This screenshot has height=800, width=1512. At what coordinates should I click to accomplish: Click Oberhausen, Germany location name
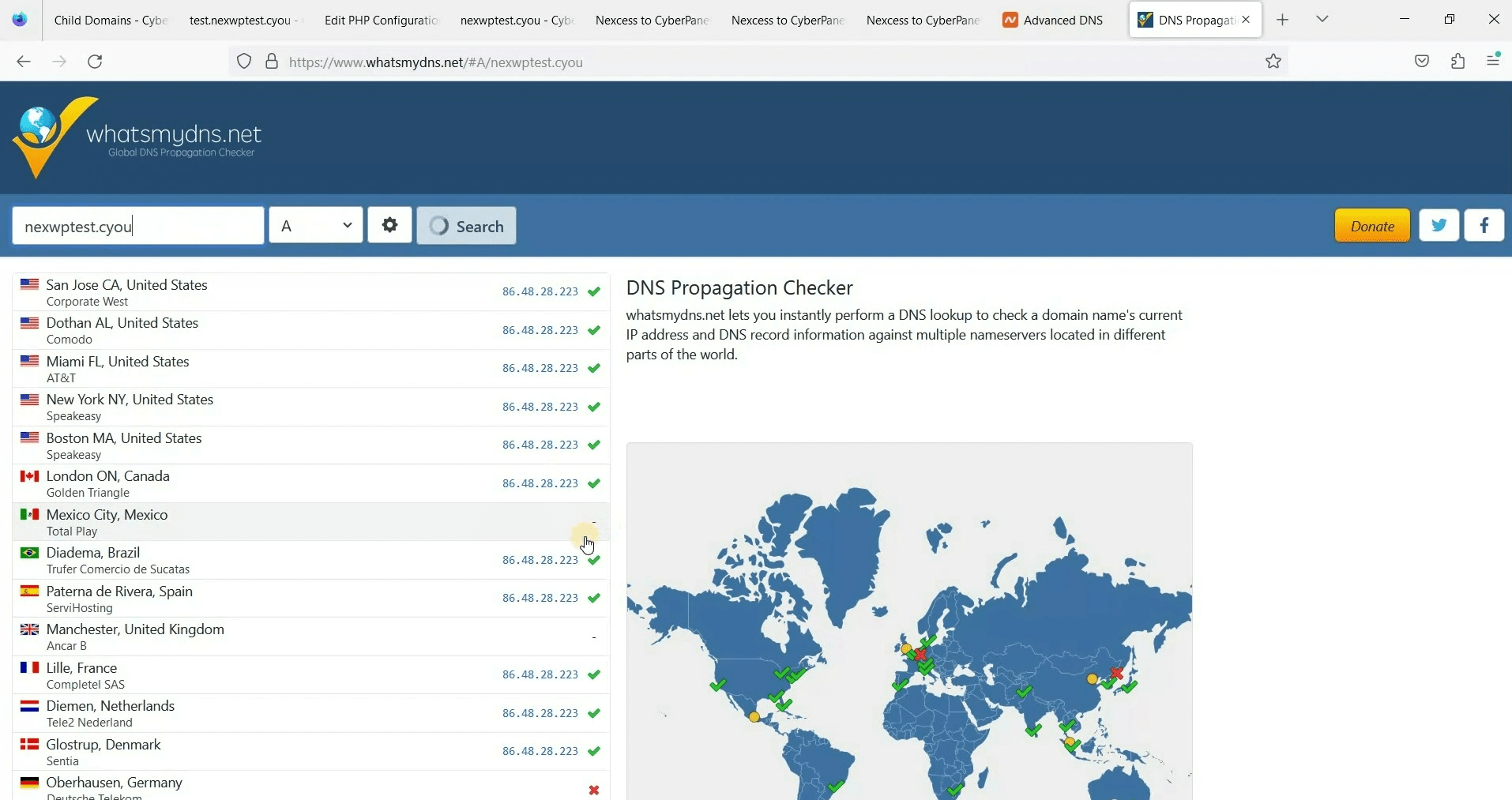coord(115,783)
